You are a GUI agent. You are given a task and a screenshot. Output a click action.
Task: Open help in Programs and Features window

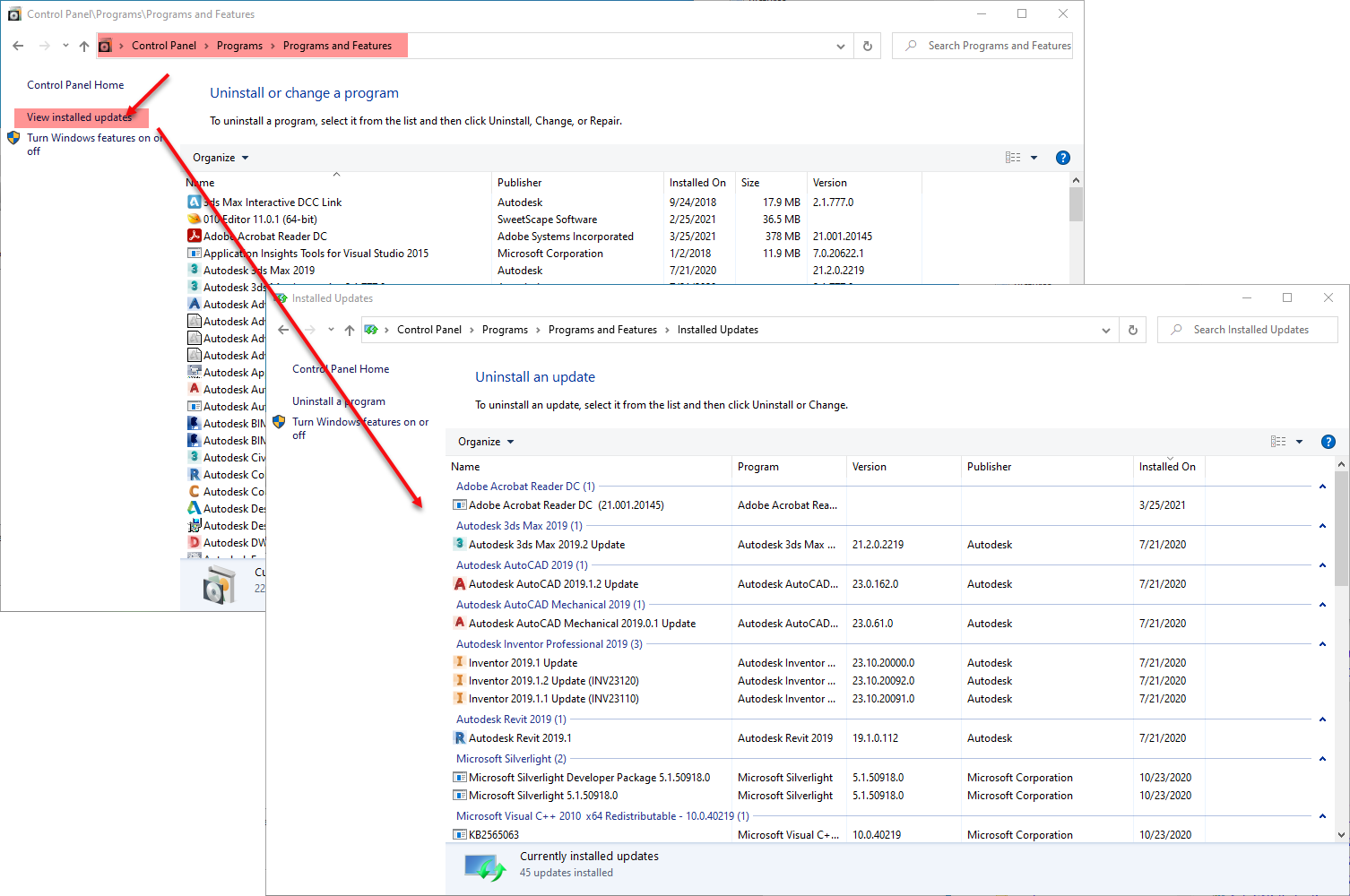1063,158
